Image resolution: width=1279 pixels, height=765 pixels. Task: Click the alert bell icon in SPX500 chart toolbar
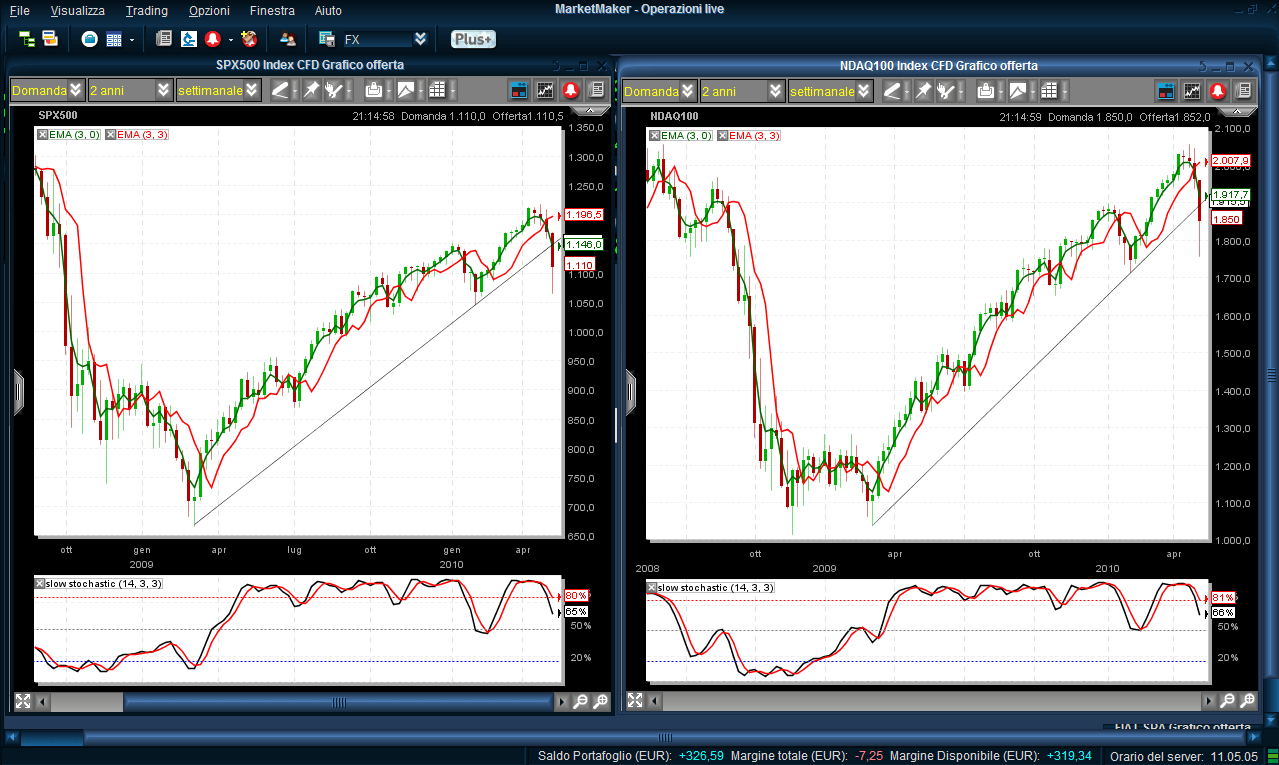(x=570, y=90)
